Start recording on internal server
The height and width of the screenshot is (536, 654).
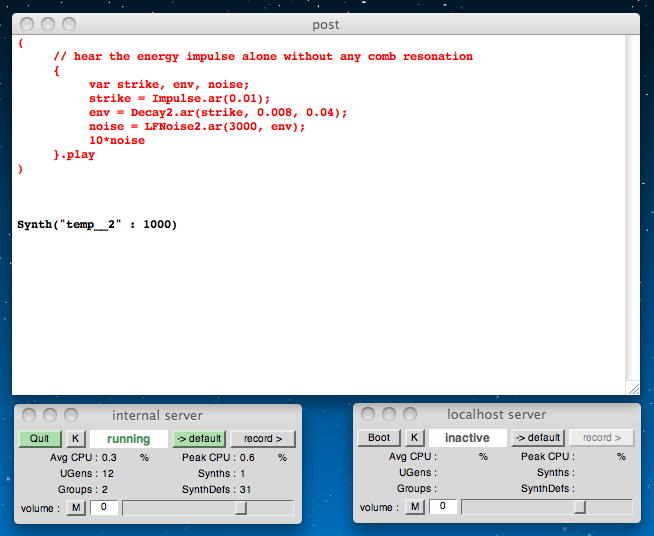pos(263,438)
